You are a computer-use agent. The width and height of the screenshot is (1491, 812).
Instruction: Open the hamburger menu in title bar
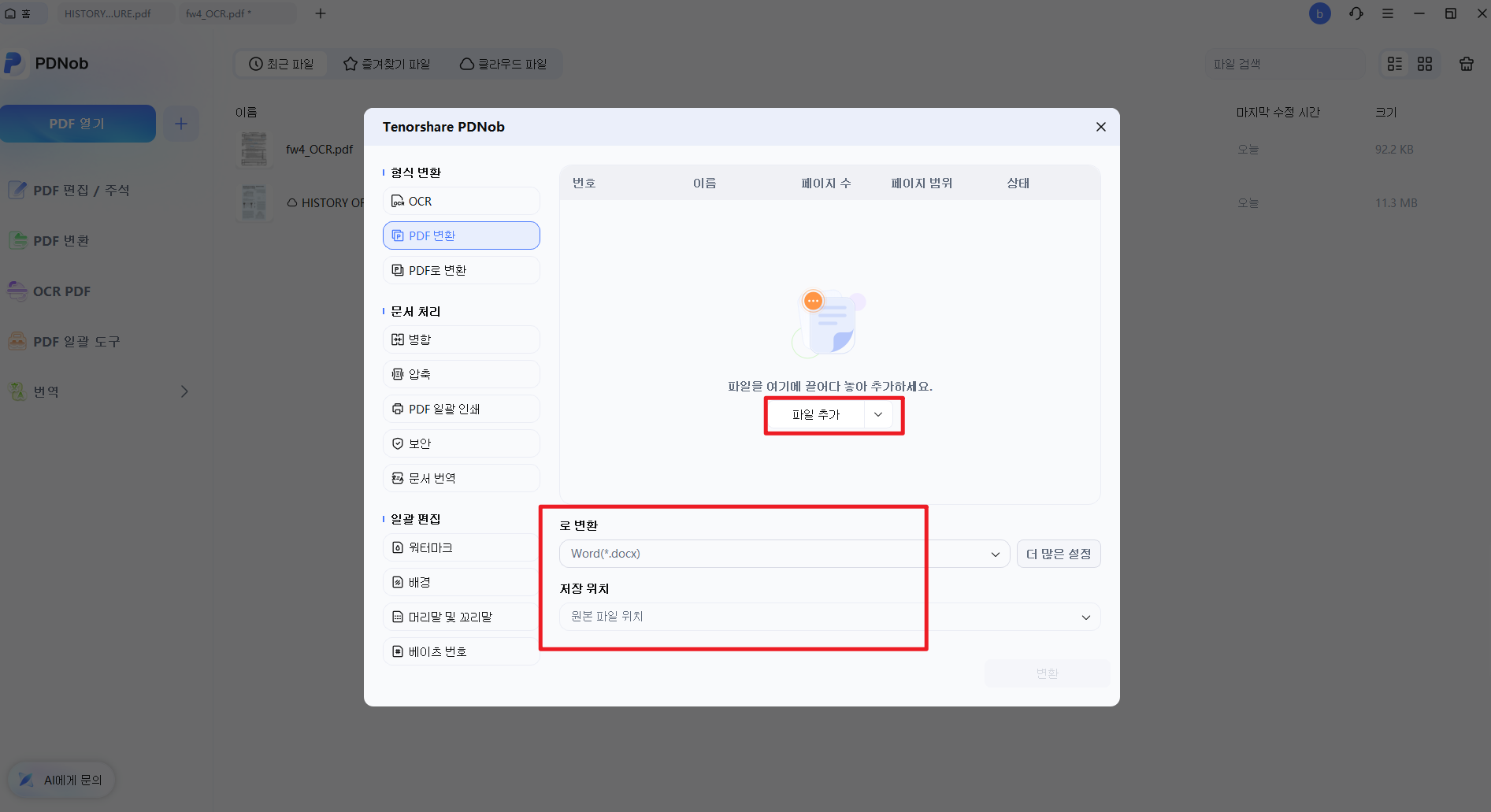[x=1388, y=13]
